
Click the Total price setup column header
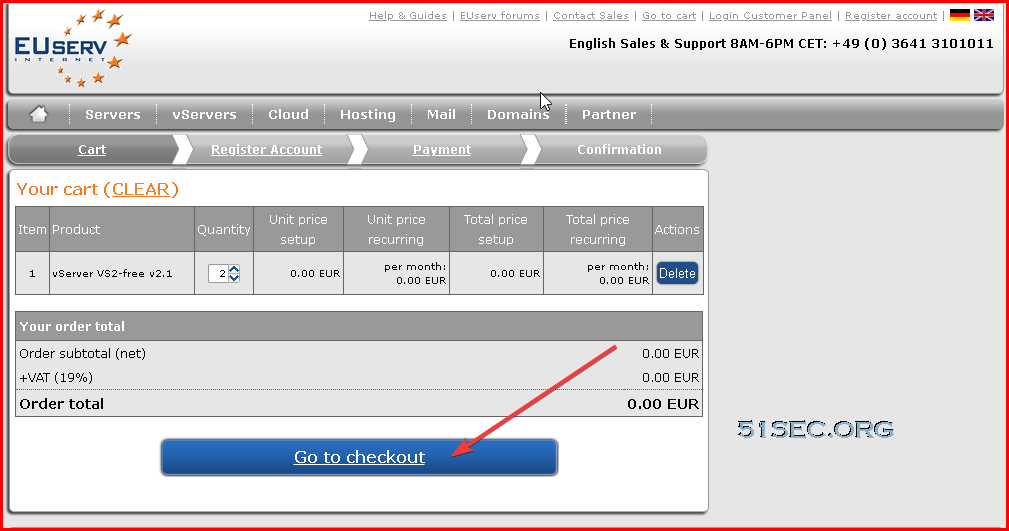pos(495,229)
